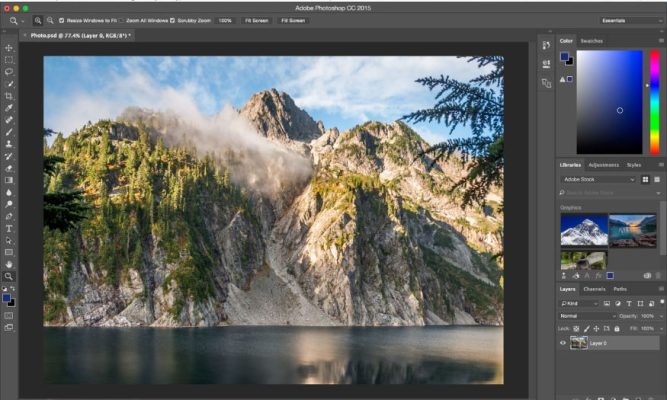Select the Rectangular Marquee tool
Screen dimensions: 667x400
tap(9, 60)
